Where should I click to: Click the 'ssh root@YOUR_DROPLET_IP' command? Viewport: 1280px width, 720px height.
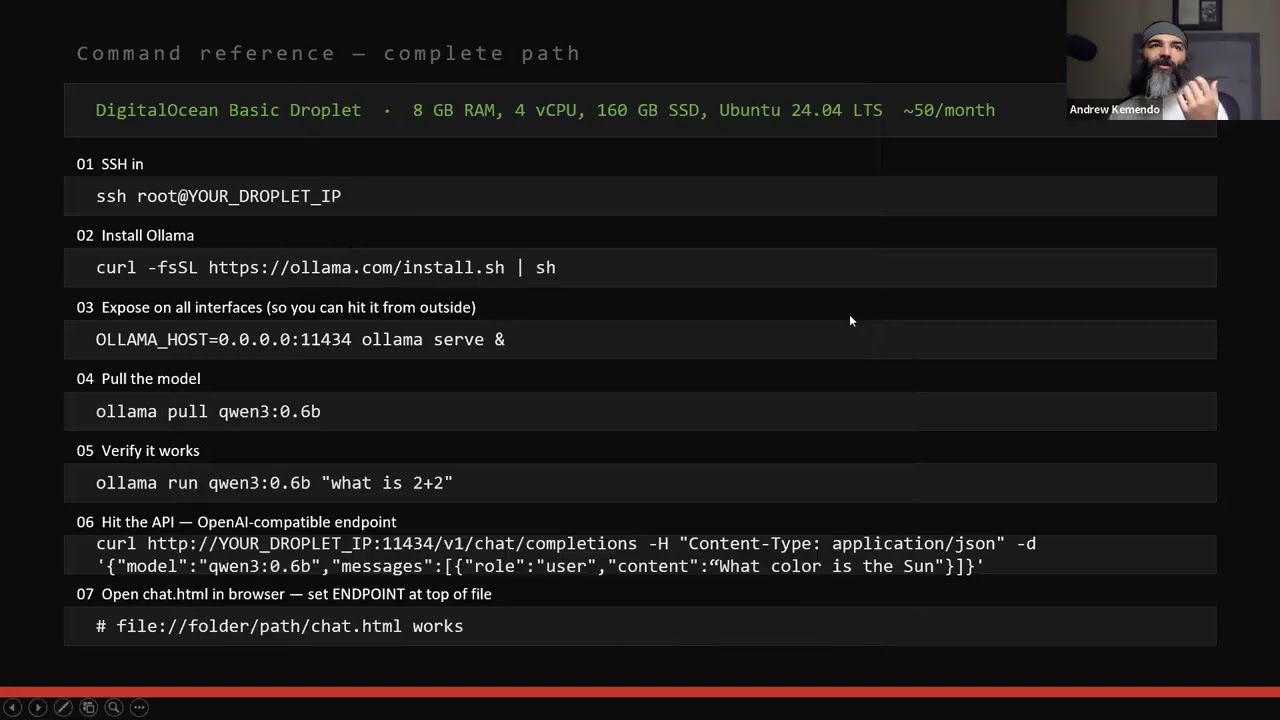pos(218,196)
